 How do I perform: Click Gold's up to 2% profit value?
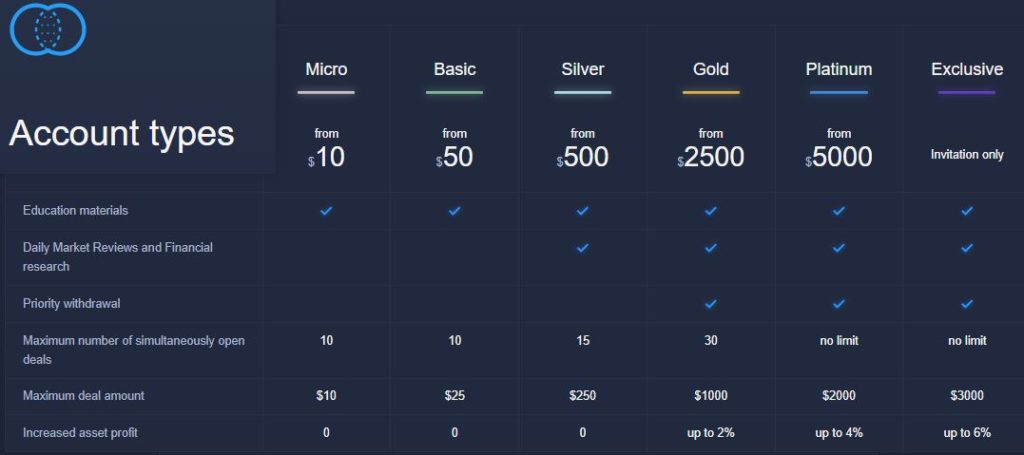point(711,432)
